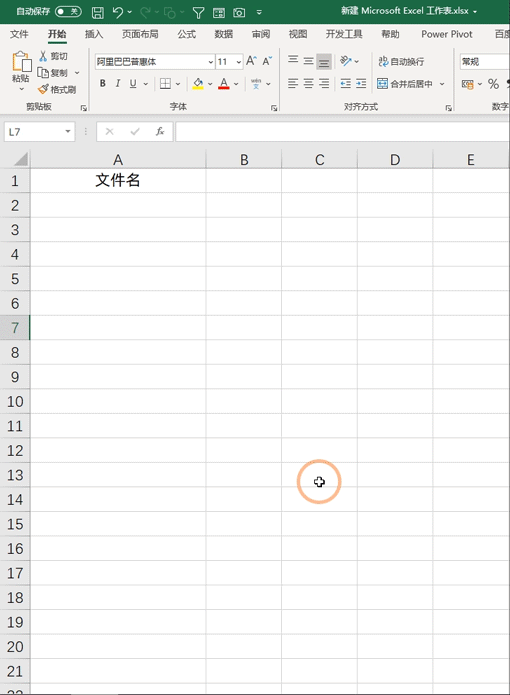This screenshot has width=510, height=695.
Task: Expand the fill color dropdown arrow
Action: tap(210, 84)
